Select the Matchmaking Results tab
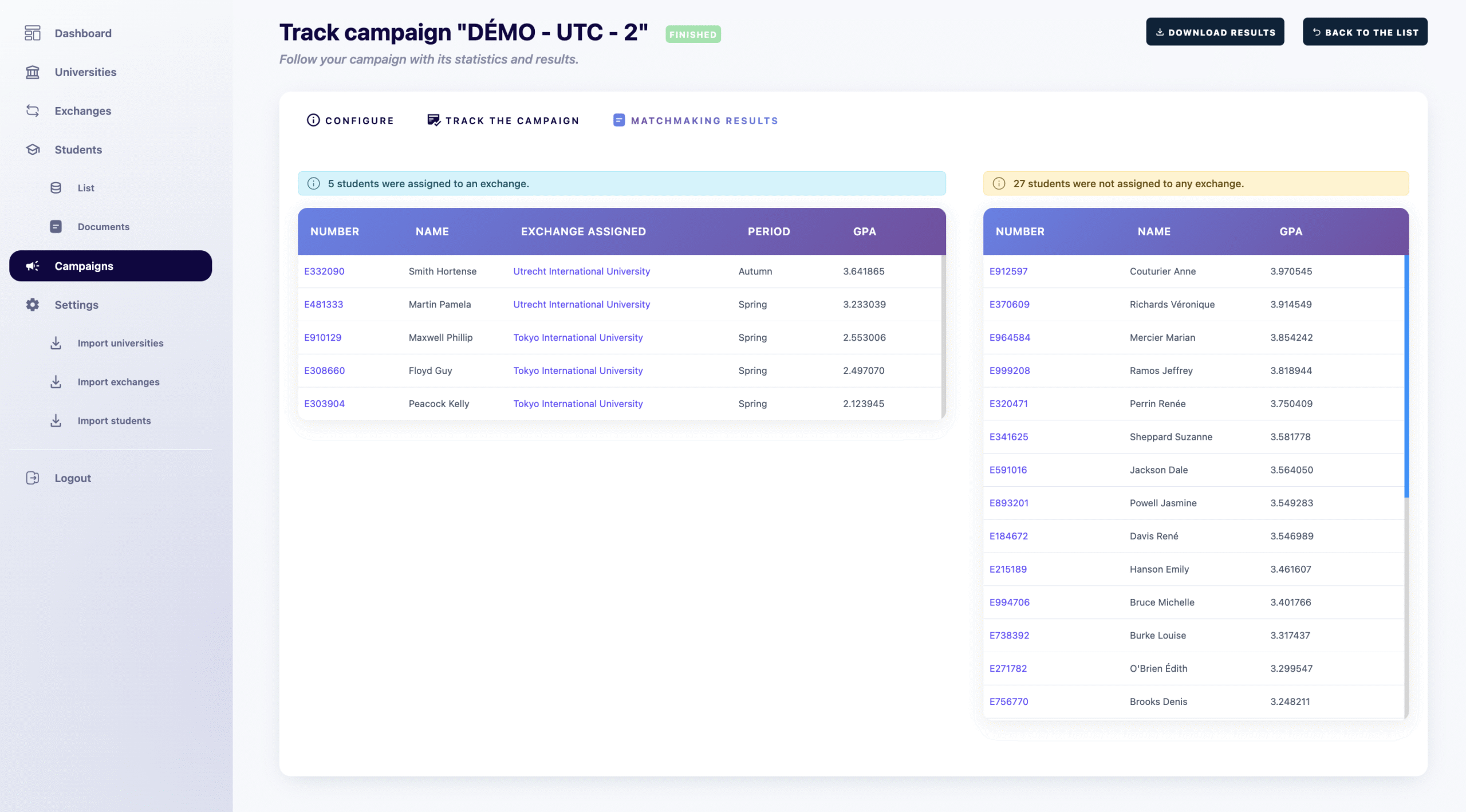Screen dimensions: 1466x812 point(696,120)
